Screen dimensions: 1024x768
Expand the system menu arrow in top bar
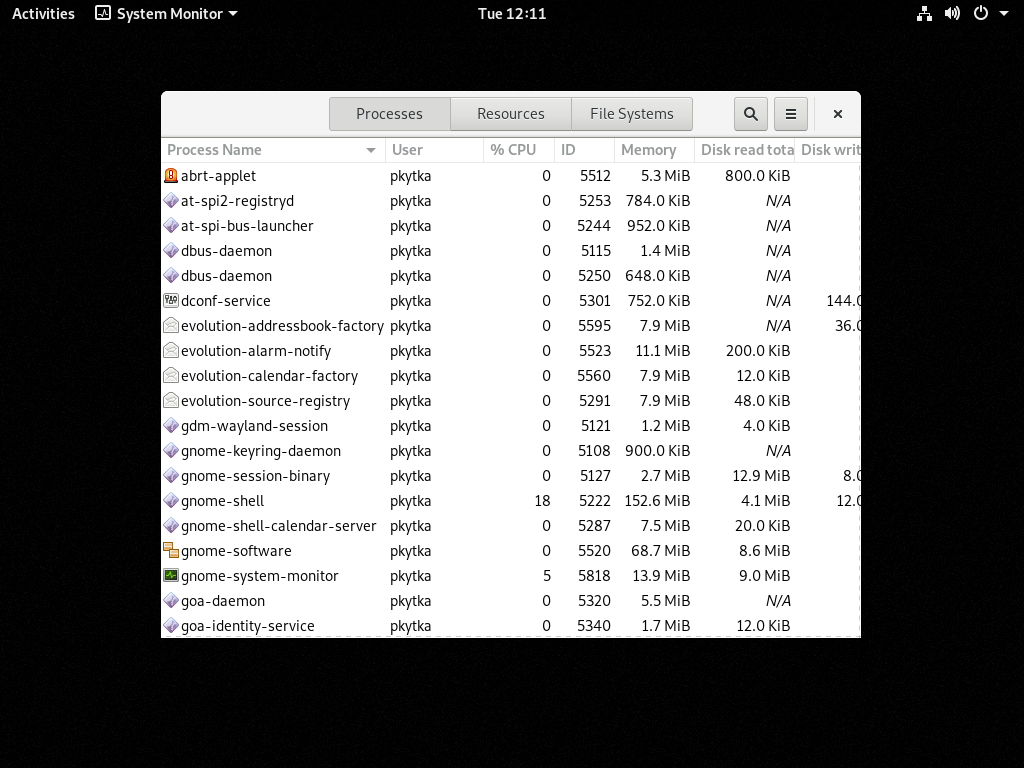click(1004, 14)
